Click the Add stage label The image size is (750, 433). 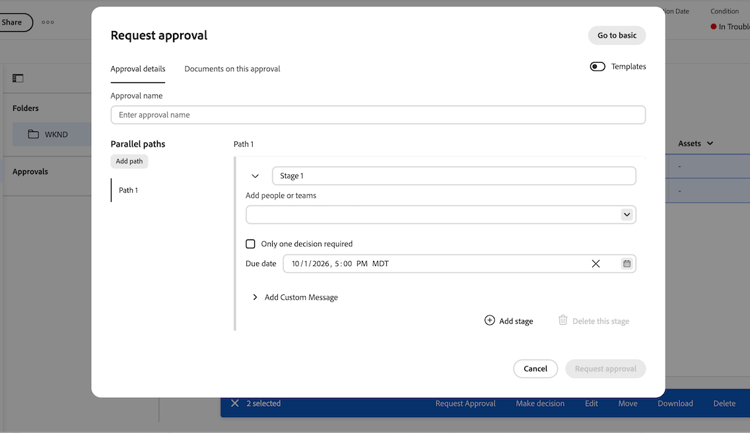click(516, 321)
